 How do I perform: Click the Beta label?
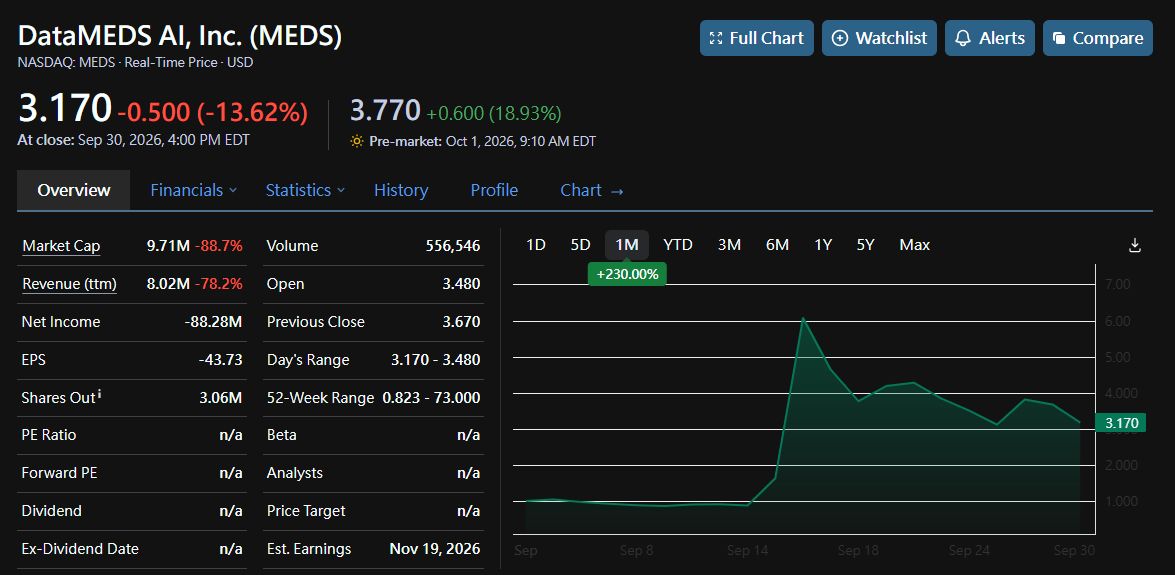tap(282, 435)
